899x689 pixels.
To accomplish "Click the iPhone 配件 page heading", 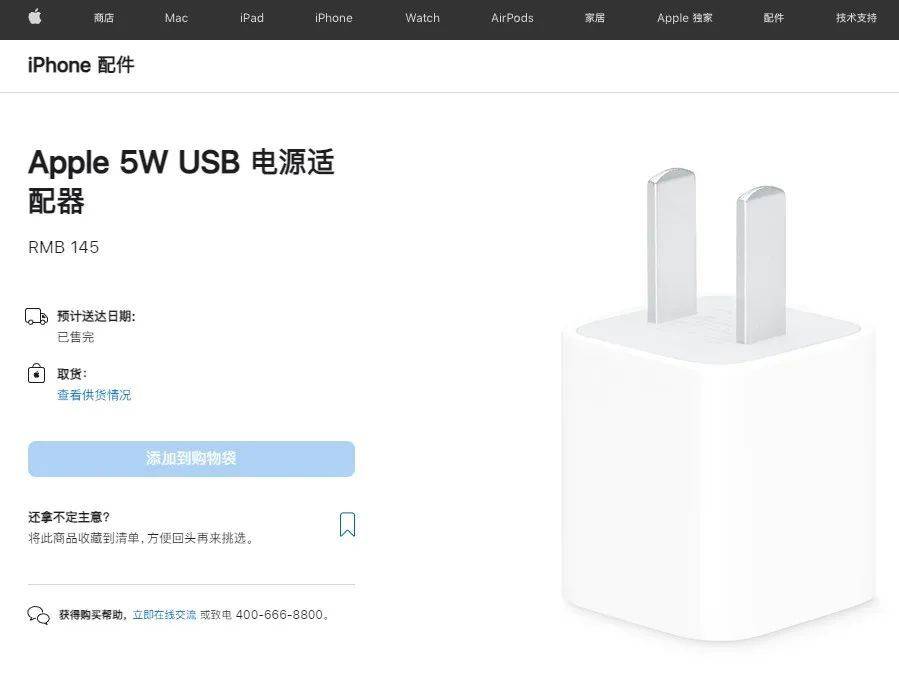I will coord(81,65).
